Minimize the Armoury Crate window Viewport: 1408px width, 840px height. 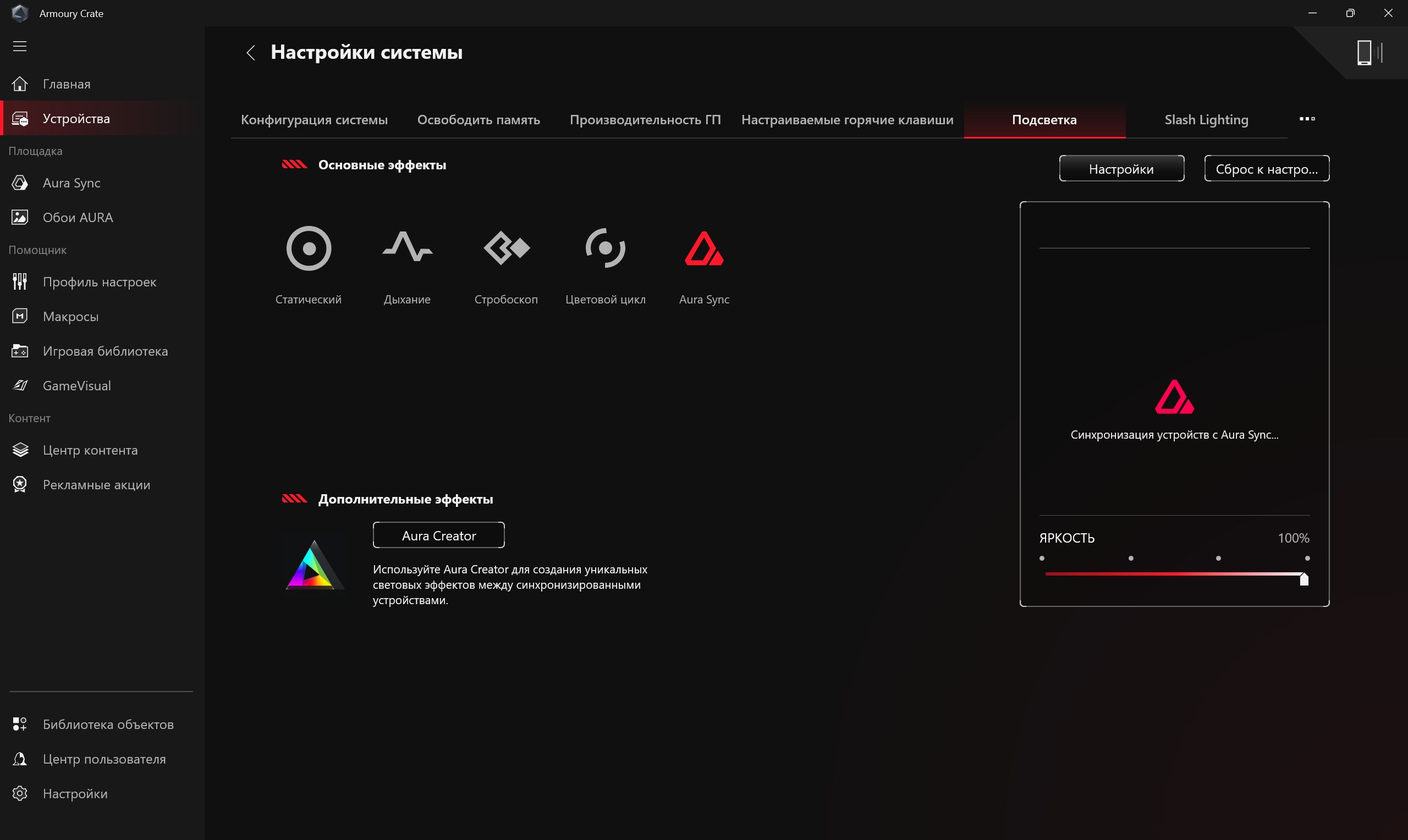[x=1312, y=13]
